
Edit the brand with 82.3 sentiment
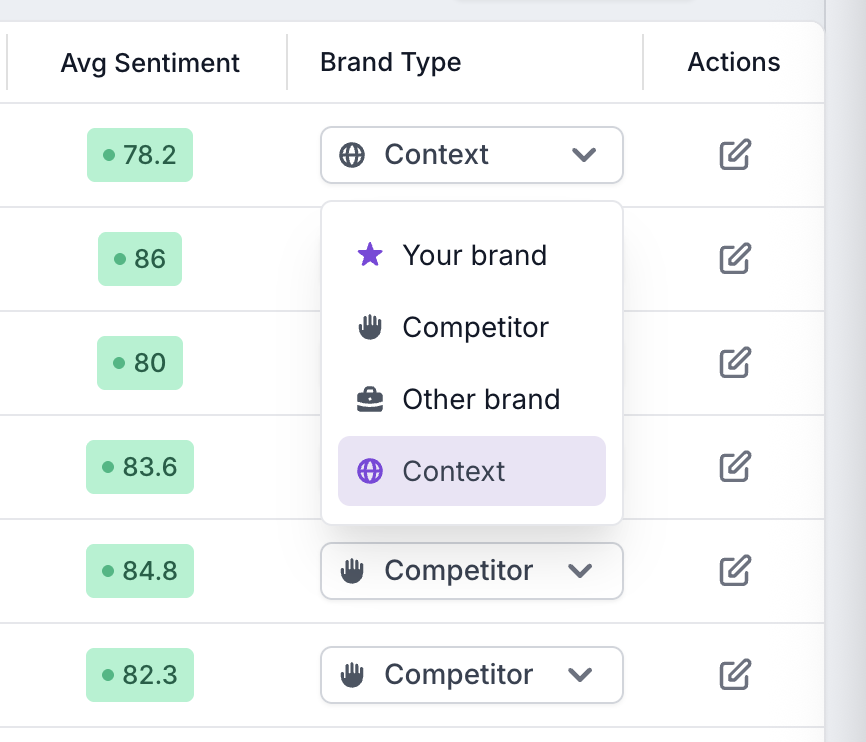pyautogui.click(x=735, y=674)
